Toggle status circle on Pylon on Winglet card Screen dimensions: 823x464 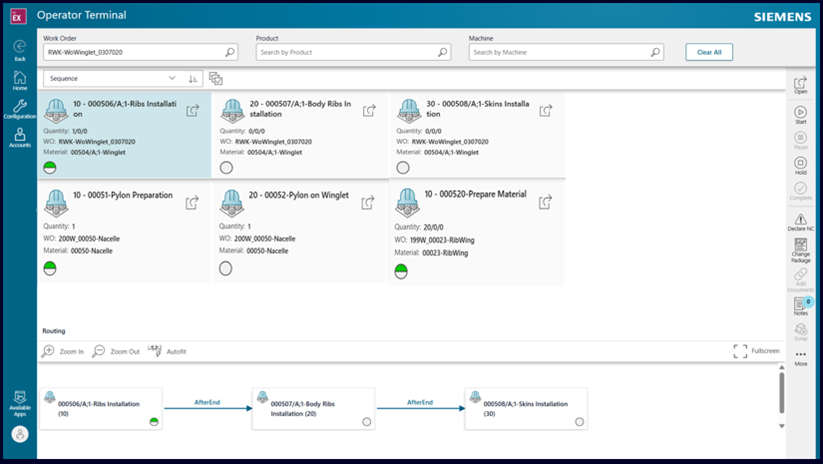[226, 268]
